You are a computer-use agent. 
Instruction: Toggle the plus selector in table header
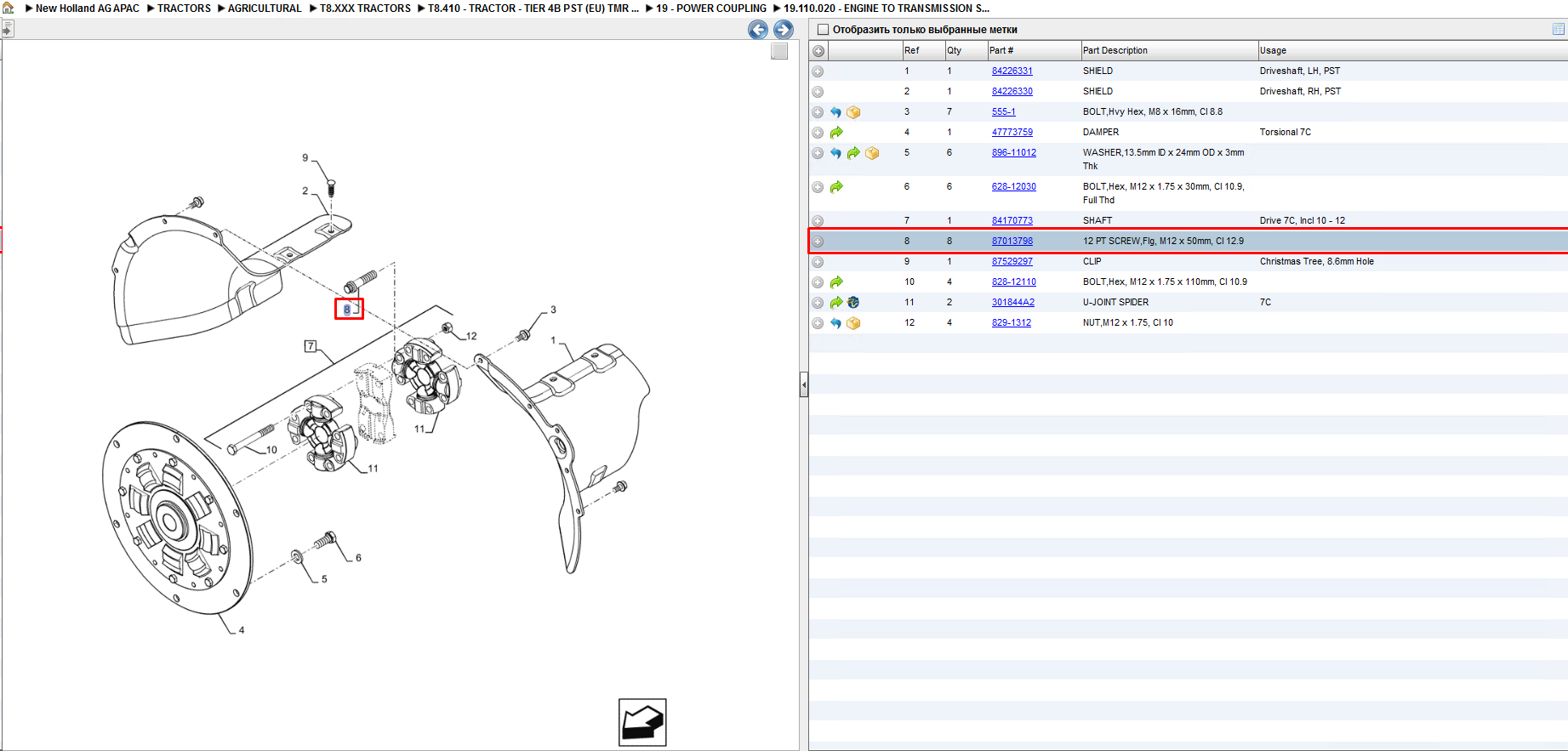tap(818, 51)
